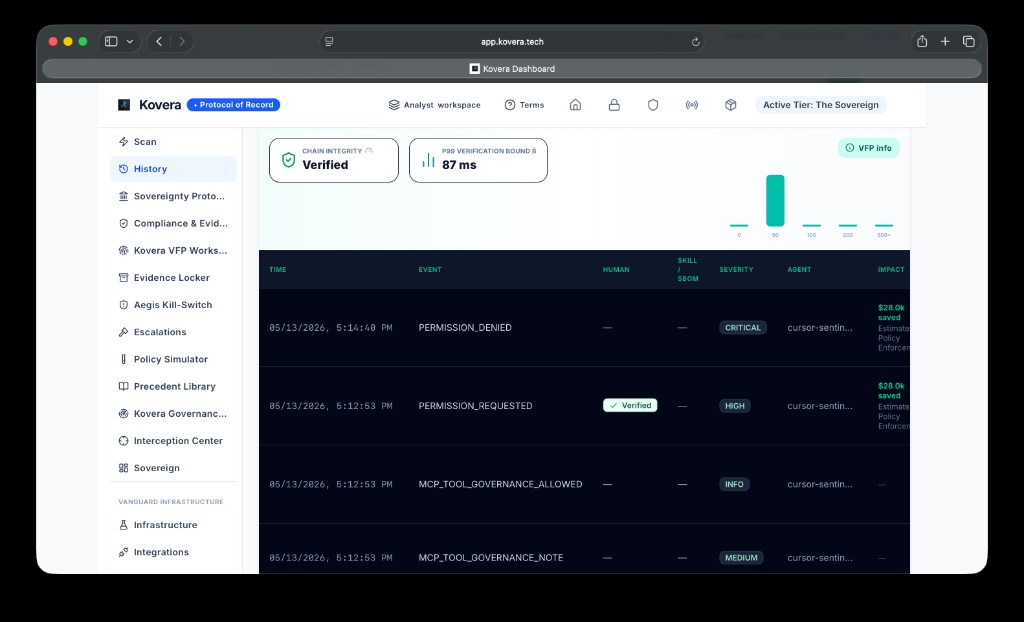Screen dimensions: 1024x622
Task: Click the MCP_TOOL_GOVERNANCE_NOTE event
Action: tap(490, 558)
